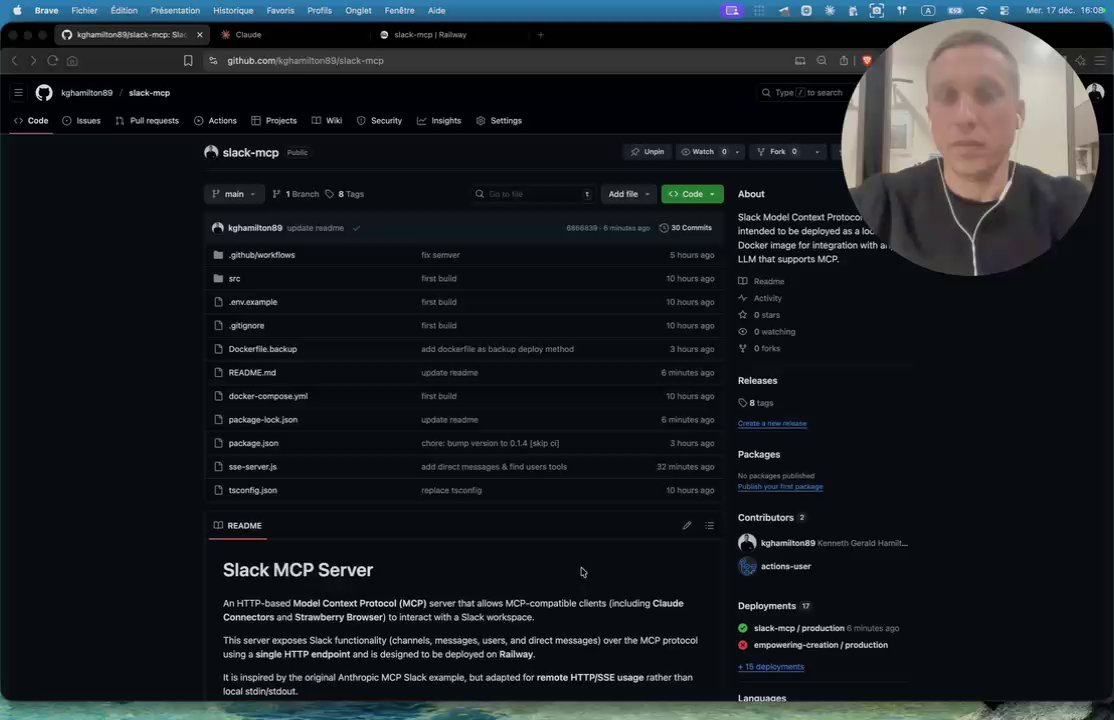This screenshot has height=720, width=1114.
Task: Open the package.json file
Action: tap(254, 444)
